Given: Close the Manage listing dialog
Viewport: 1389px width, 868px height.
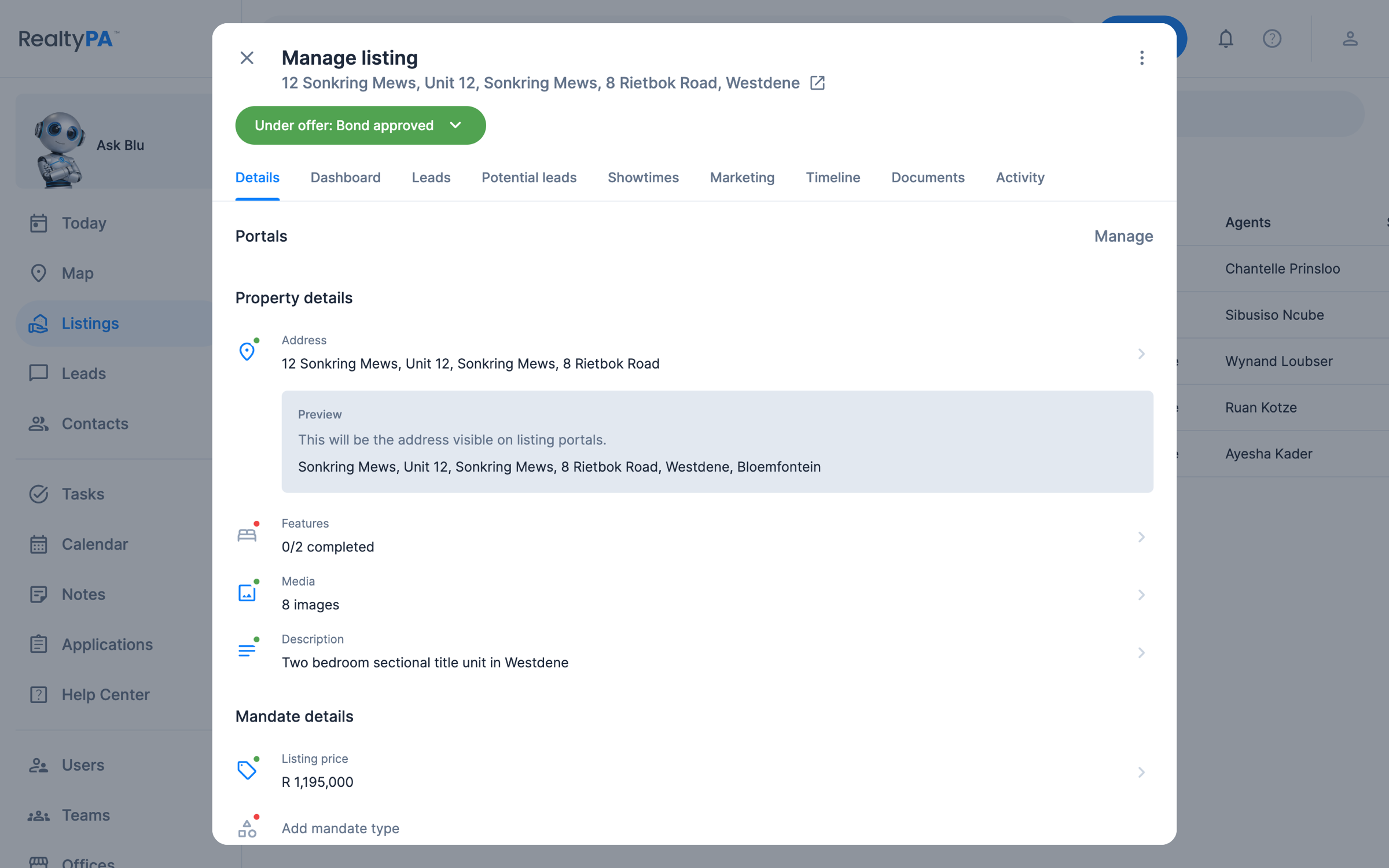Looking at the screenshot, I should [247, 58].
